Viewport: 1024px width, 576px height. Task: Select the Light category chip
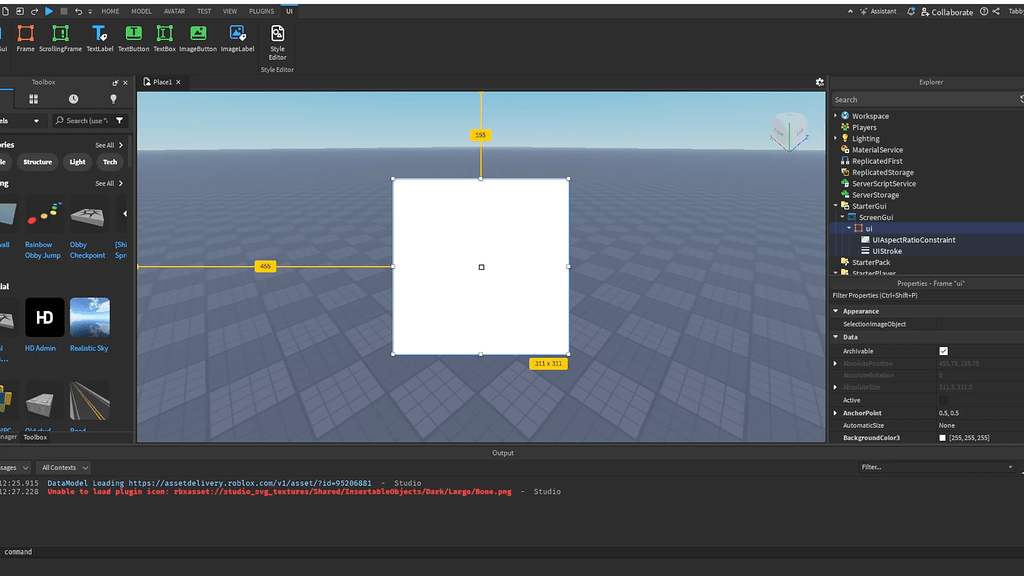[77, 162]
